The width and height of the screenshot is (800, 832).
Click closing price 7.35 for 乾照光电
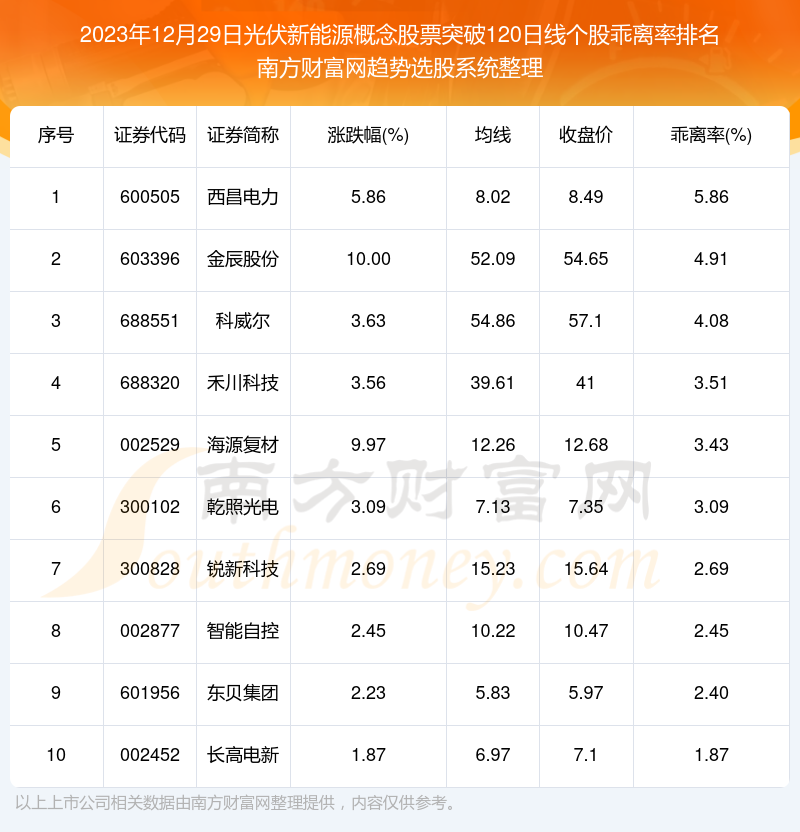586,507
